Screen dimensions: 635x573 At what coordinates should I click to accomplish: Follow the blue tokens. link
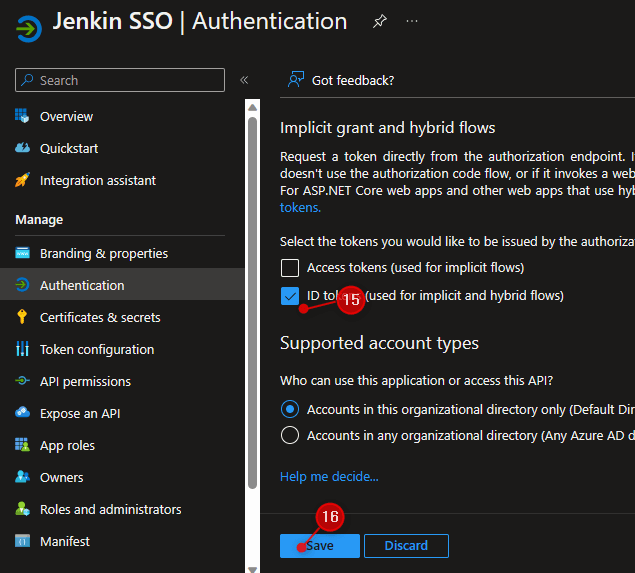300,208
